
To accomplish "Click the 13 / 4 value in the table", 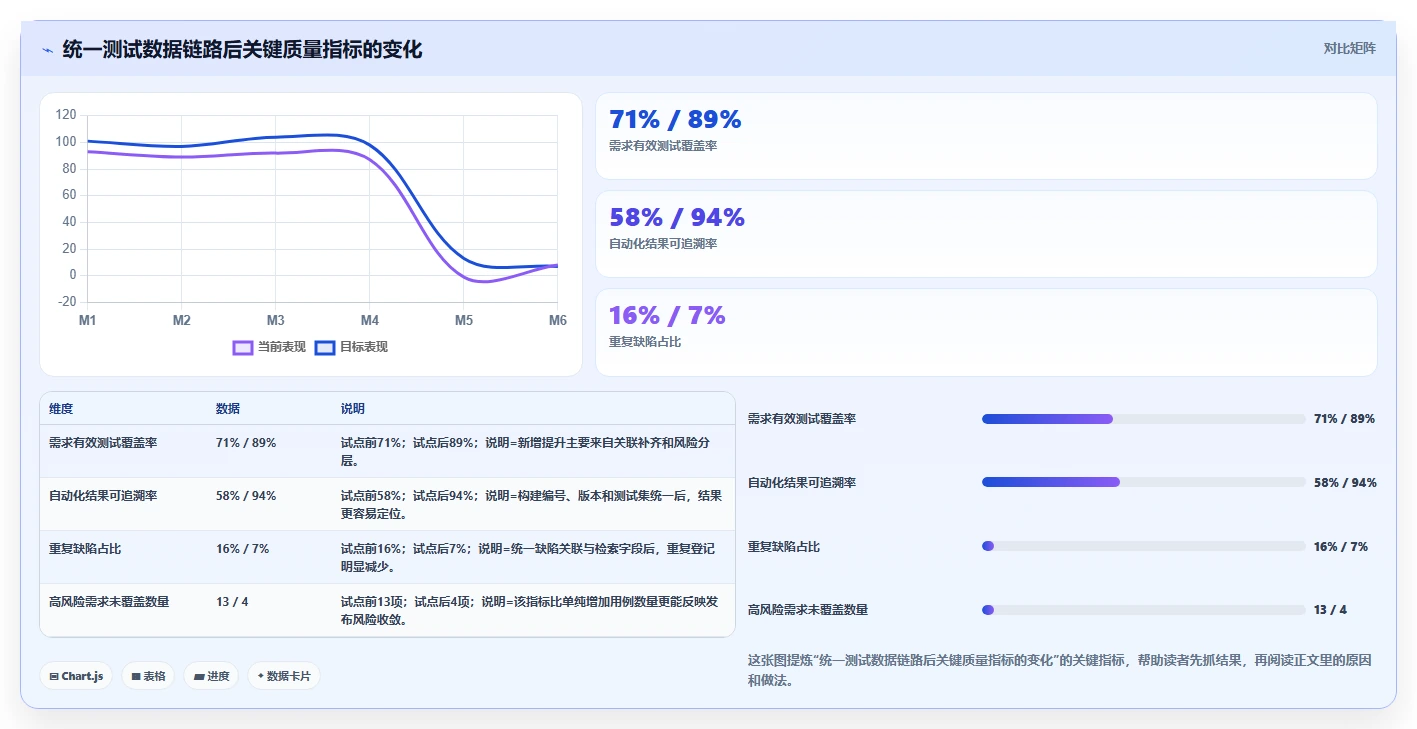I will point(232,601).
